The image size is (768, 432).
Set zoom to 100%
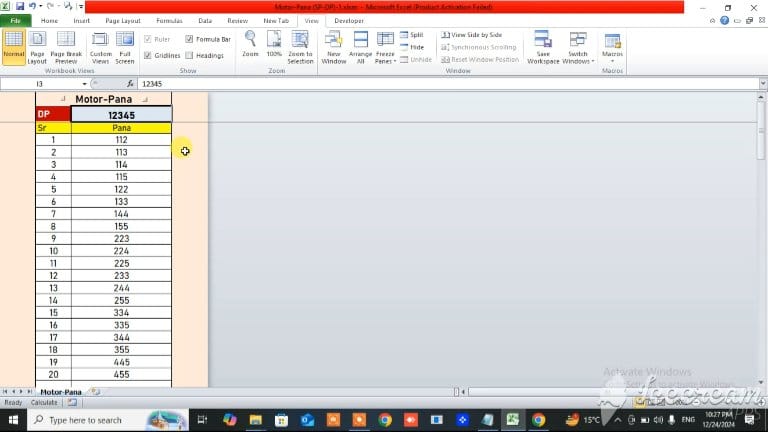tap(274, 44)
